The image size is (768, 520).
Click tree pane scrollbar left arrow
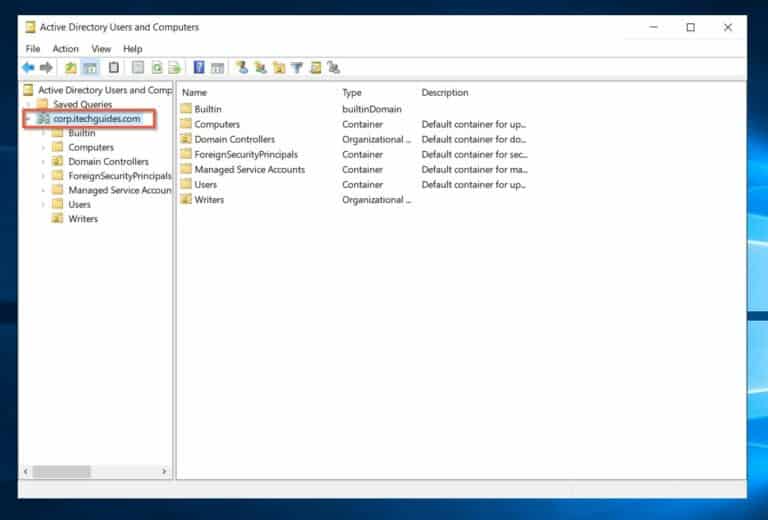point(26,472)
